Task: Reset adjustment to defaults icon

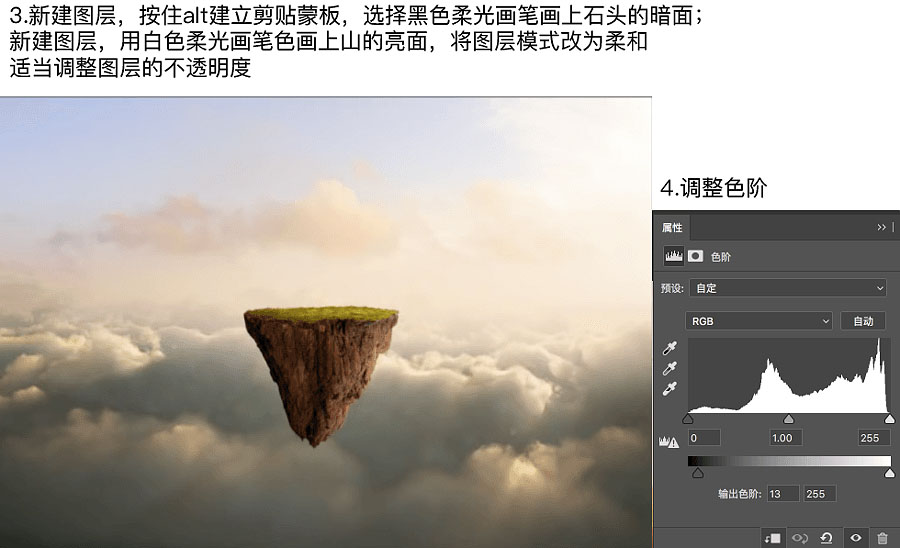Action: [827, 538]
